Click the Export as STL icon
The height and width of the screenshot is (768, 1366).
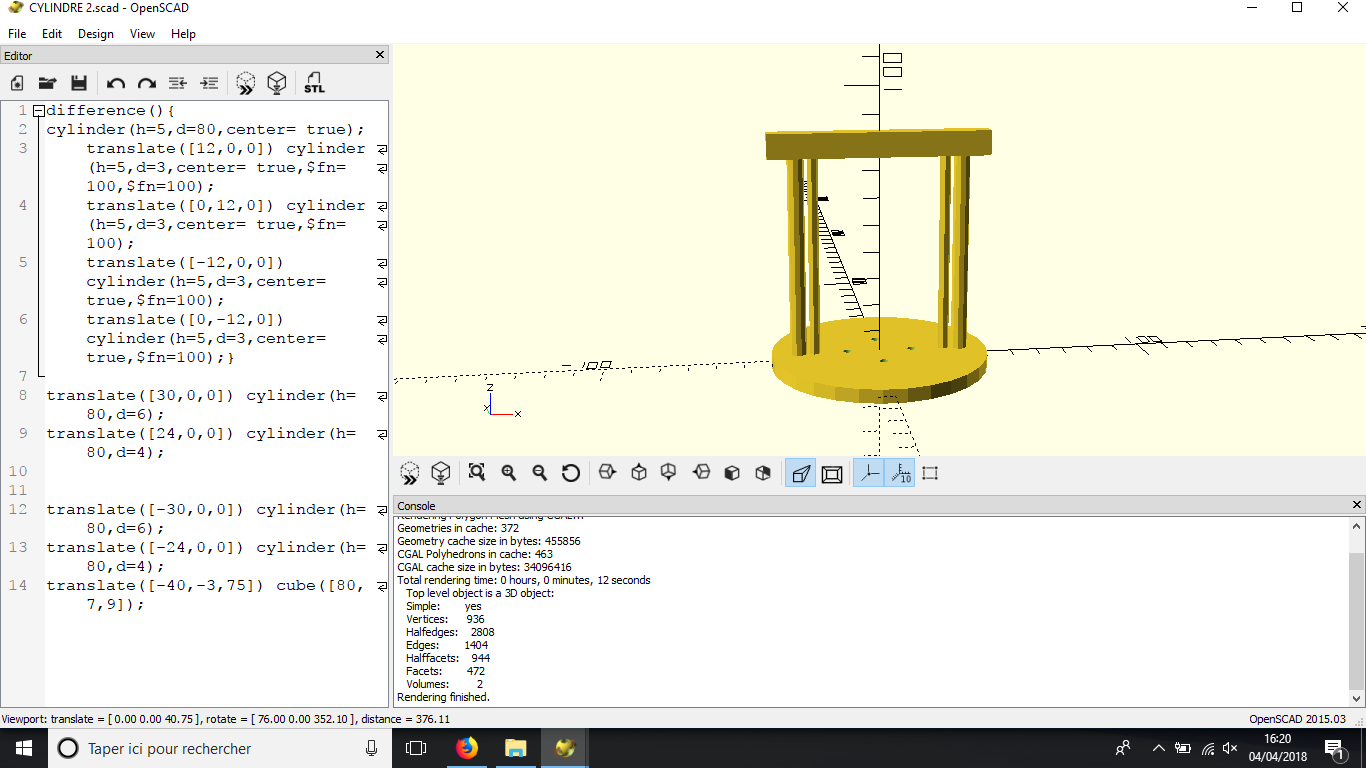coord(314,83)
